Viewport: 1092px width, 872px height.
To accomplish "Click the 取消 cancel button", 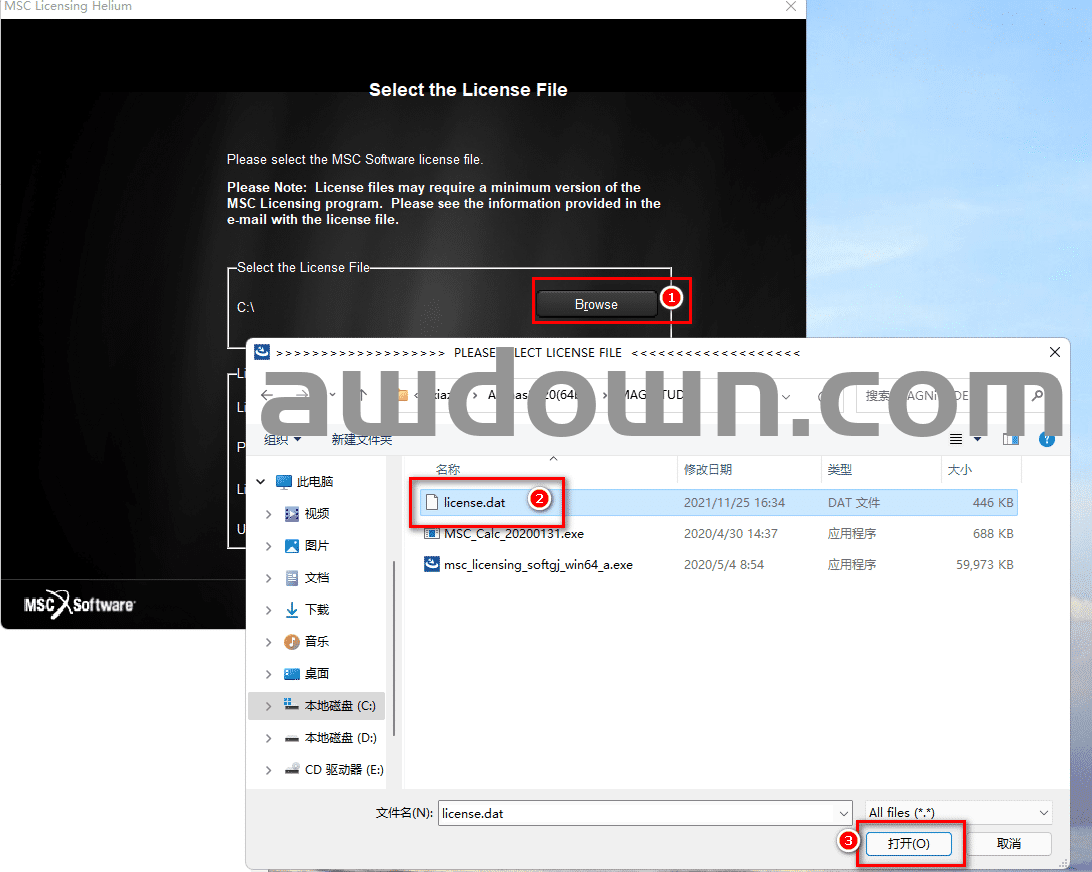I will [x=1009, y=843].
